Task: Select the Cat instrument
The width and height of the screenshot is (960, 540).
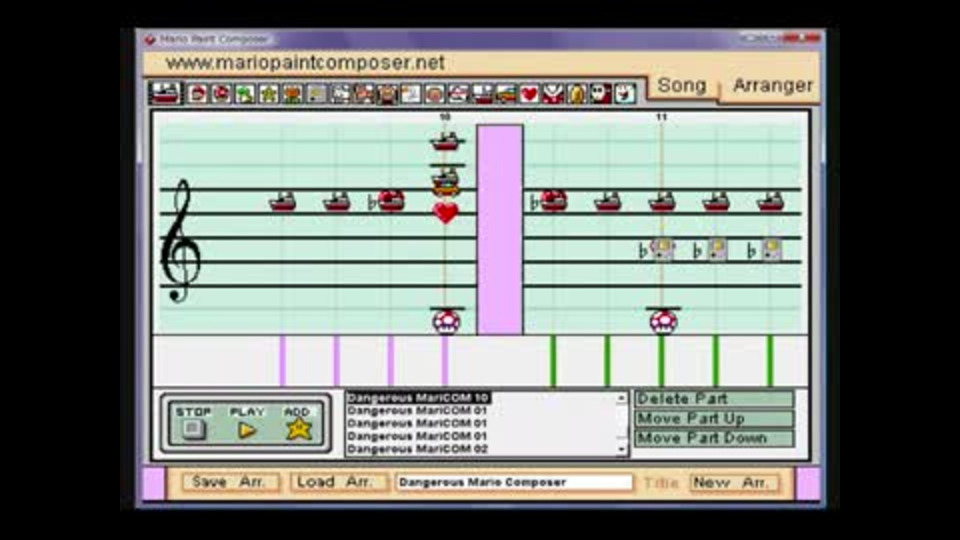Action: tap(364, 94)
